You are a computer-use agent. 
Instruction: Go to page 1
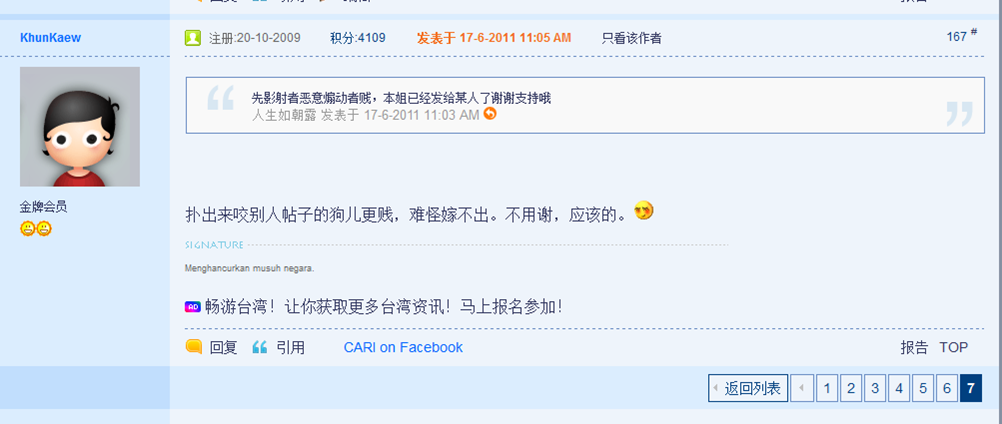point(827,388)
